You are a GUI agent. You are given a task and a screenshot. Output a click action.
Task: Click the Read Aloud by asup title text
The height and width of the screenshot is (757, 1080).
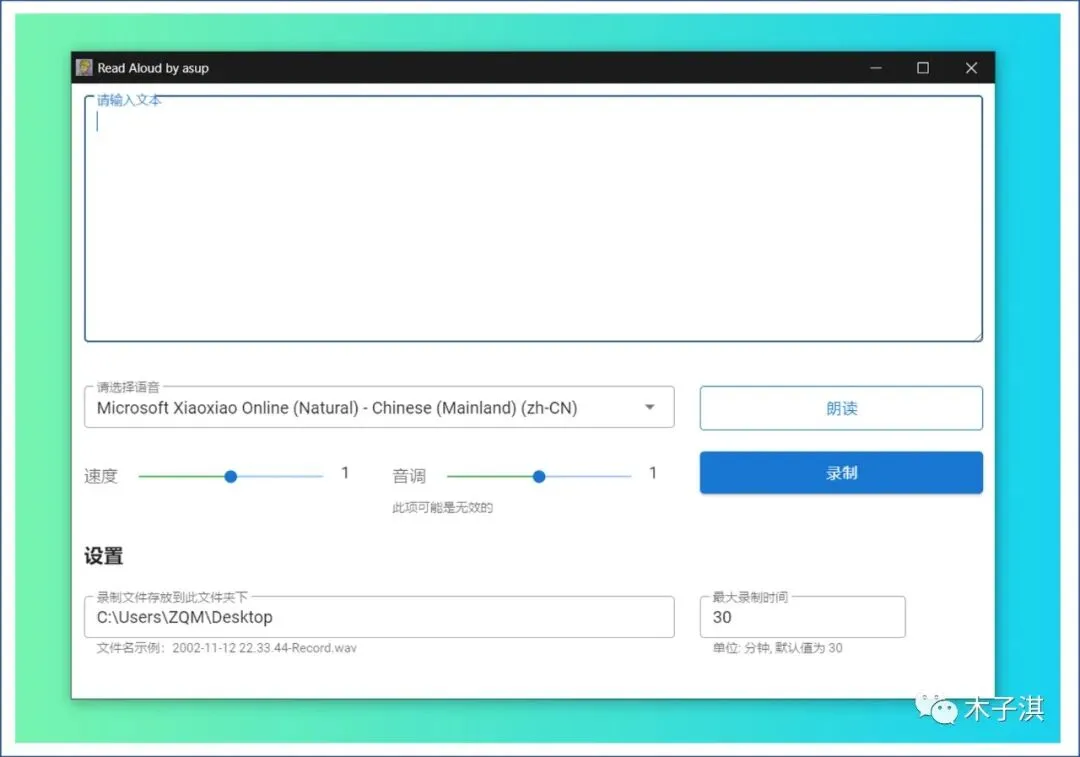click(153, 68)
